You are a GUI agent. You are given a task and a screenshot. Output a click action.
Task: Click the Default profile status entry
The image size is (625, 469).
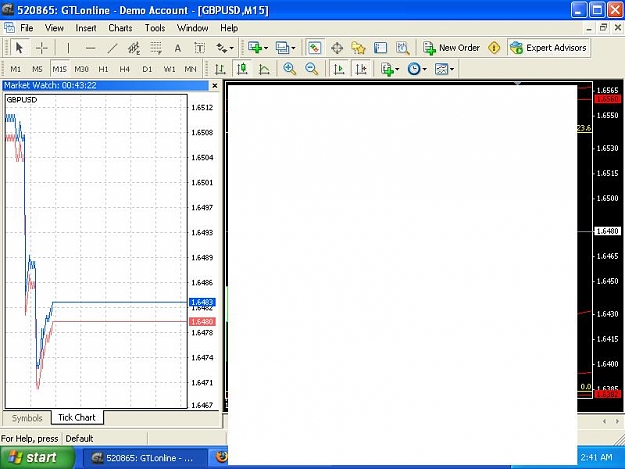(x=79, y=439)
